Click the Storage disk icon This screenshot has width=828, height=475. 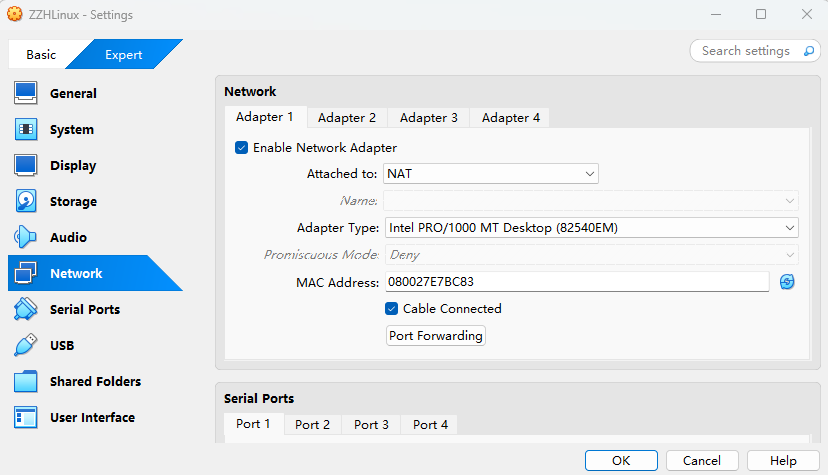[x=26, y=201]
